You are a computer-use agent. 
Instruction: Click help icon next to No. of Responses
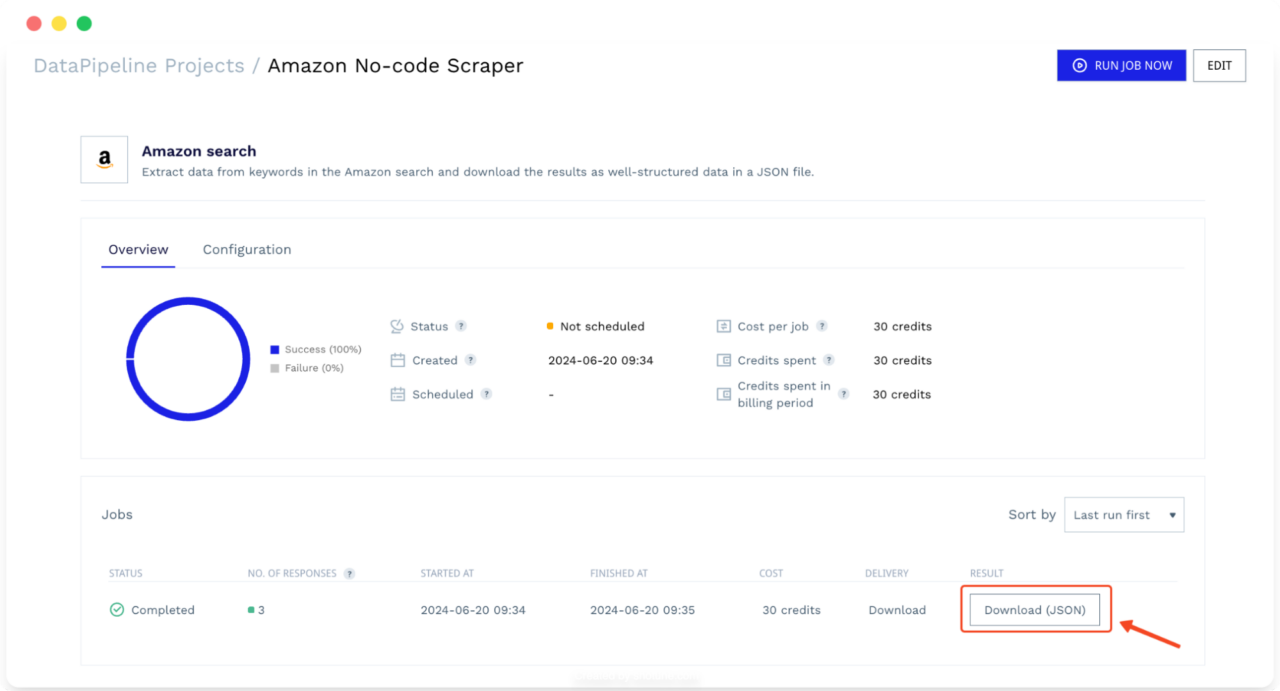click(349, 574)
